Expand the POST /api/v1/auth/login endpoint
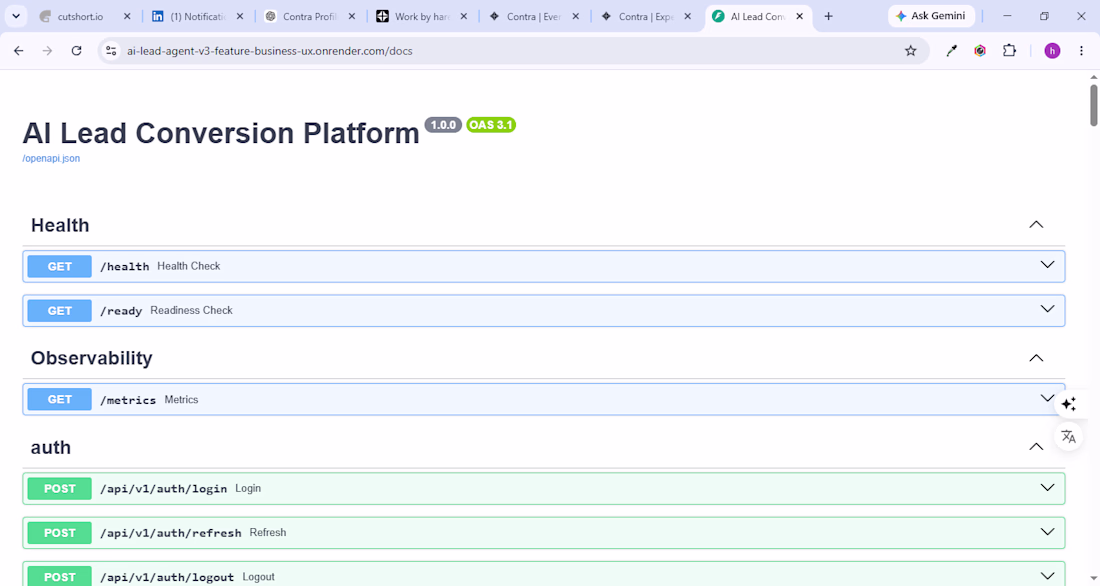1100x586 pixels. click(x=544, y=488)
